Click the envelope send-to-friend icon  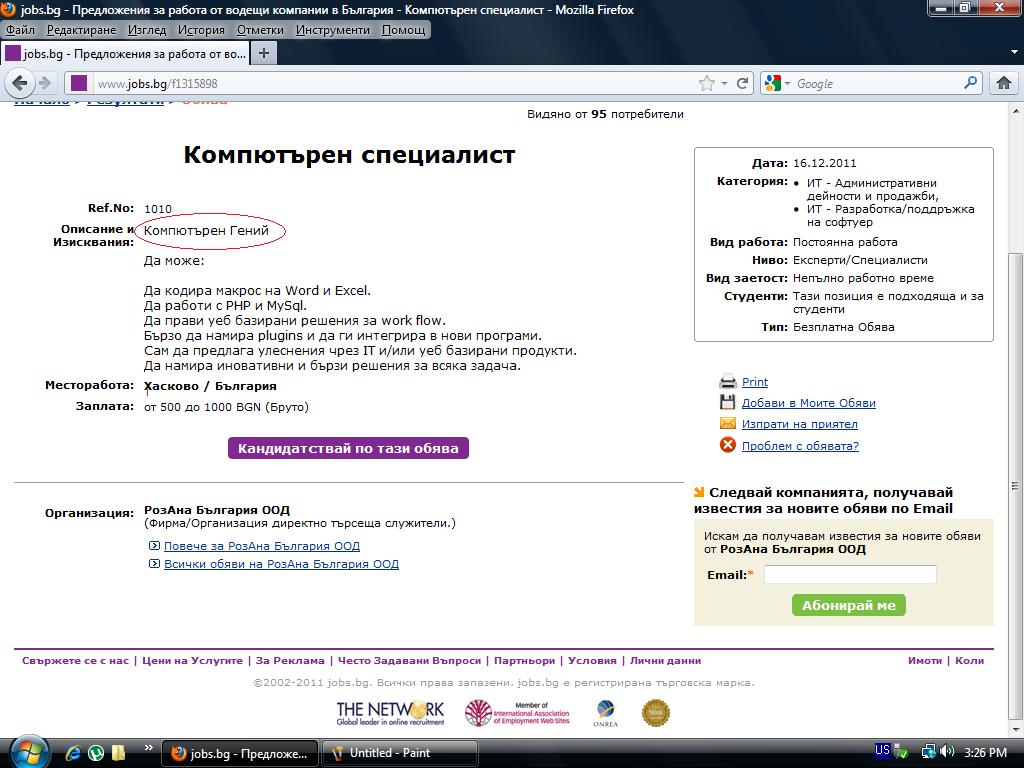[728, 423]
